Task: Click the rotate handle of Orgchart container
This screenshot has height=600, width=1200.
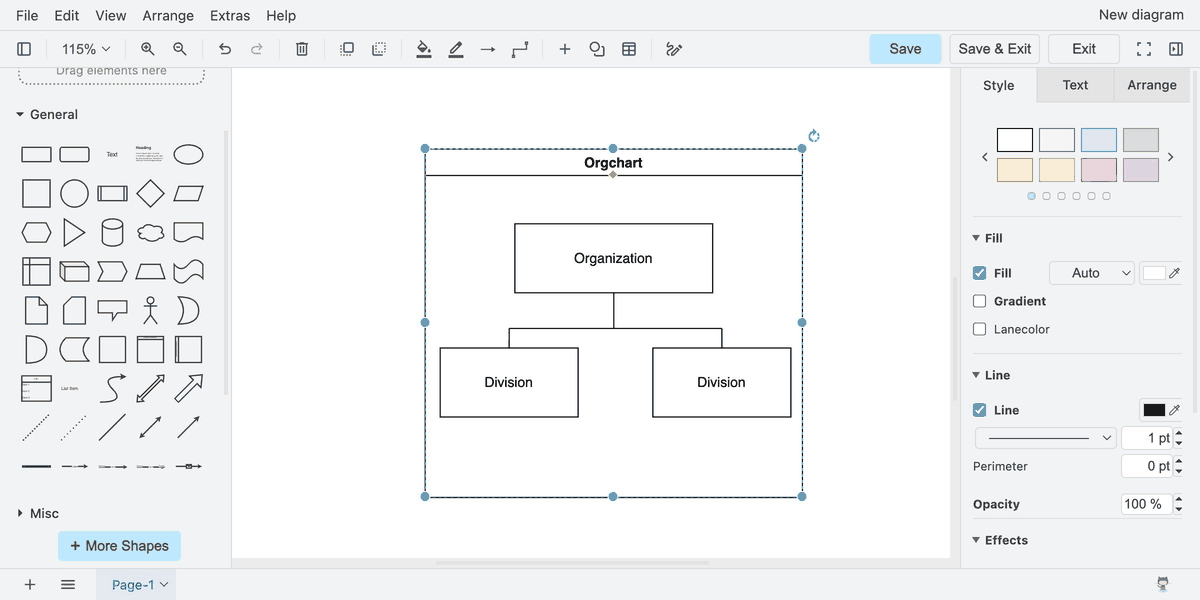Action: pyautogui.click(x=814, y=136)
